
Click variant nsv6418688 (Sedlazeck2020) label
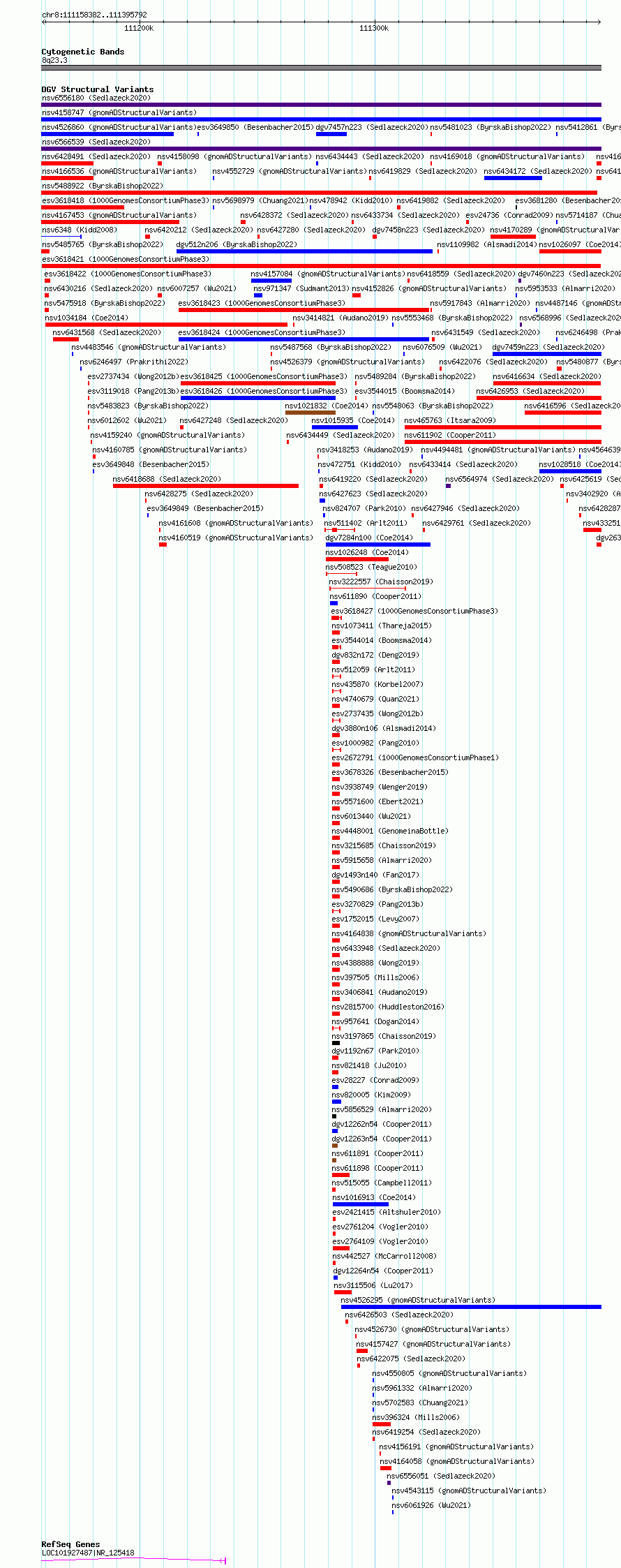point(167,479)
